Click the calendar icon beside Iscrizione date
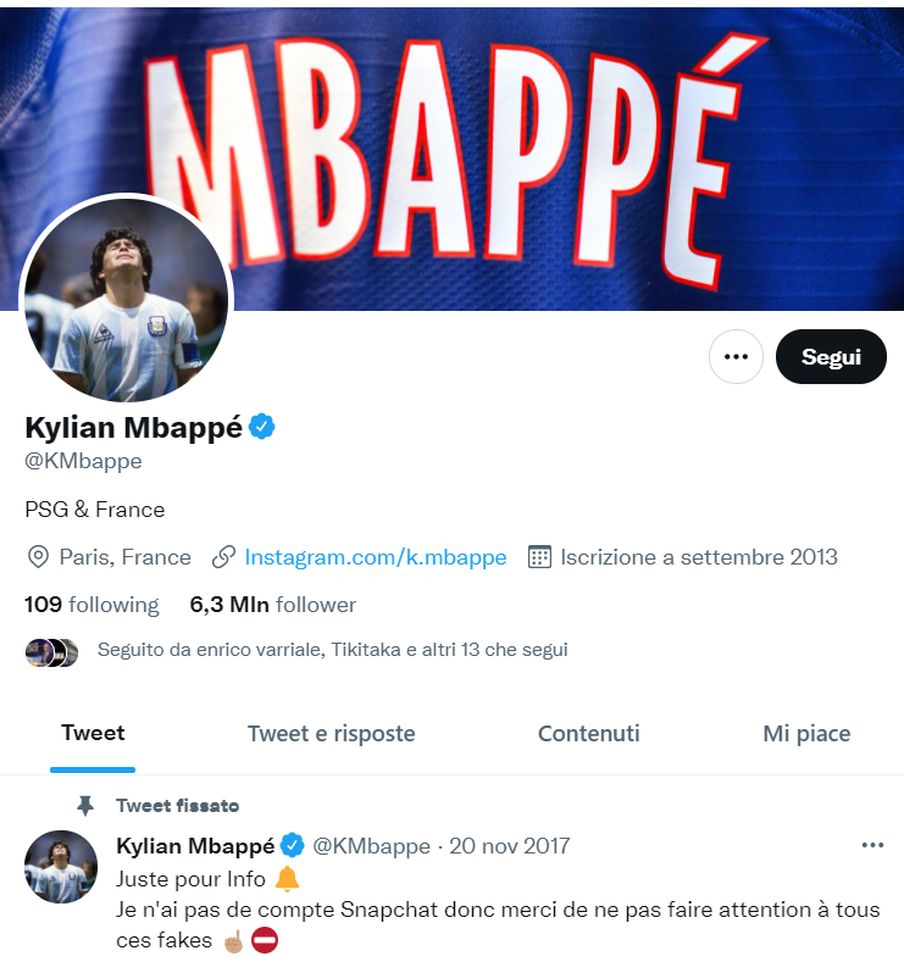904x973 pixels. click(x=539, y=557)
